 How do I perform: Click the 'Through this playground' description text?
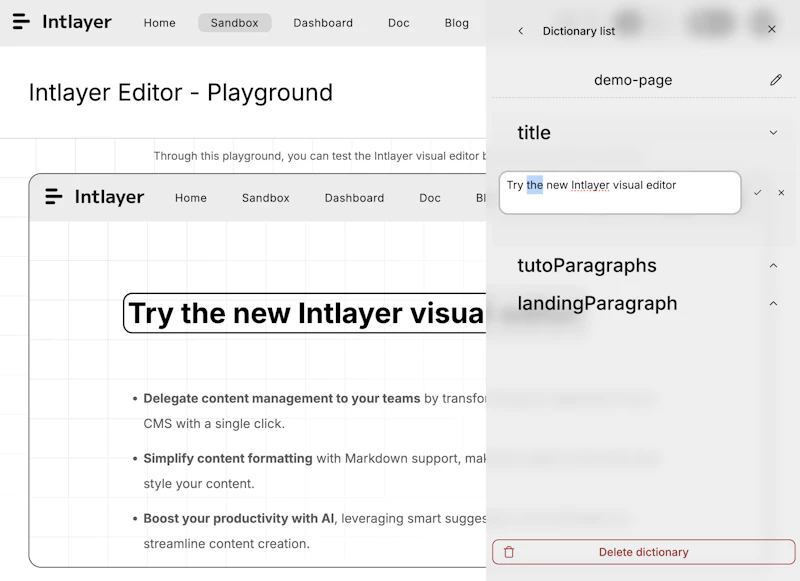[320, 156]
